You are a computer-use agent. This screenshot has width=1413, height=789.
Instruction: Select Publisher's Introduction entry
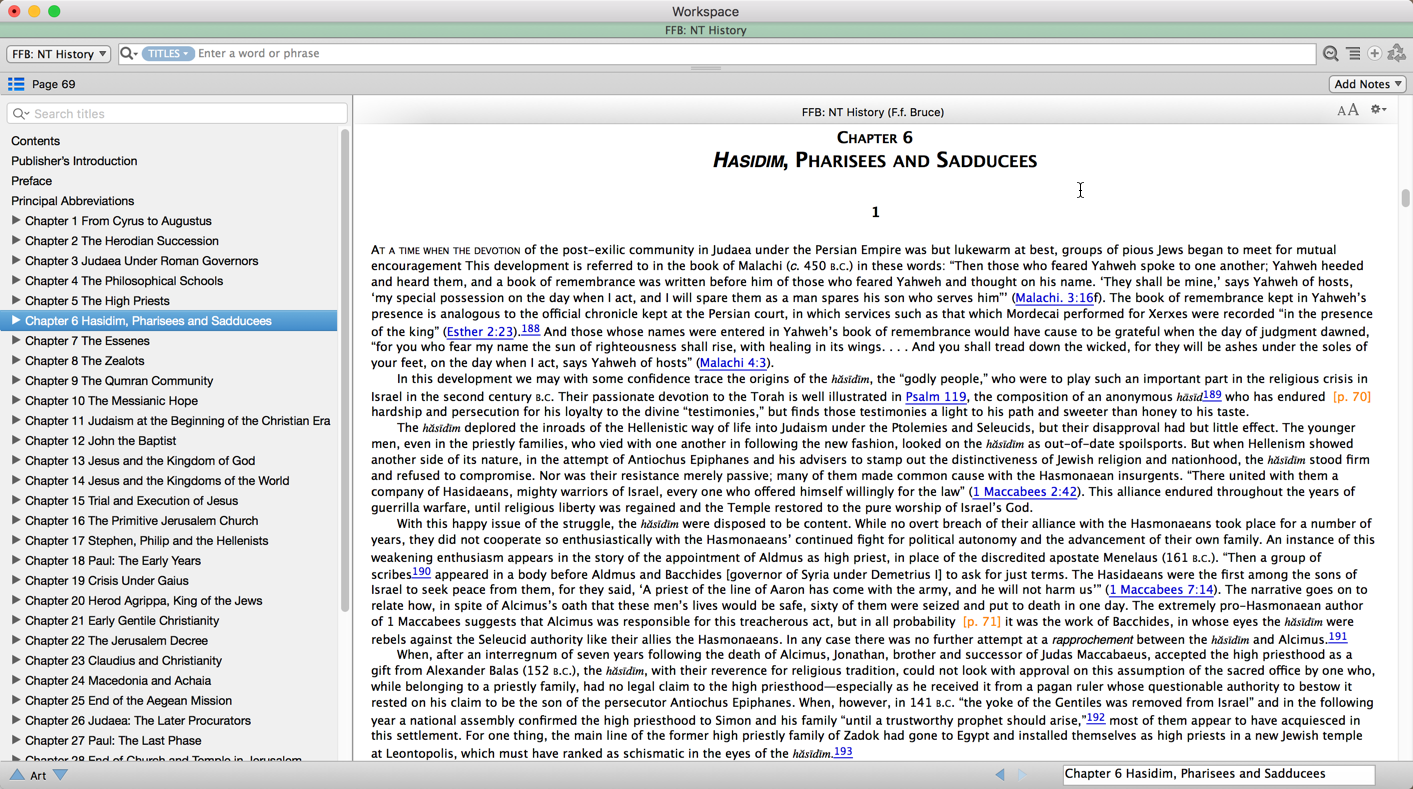click(74, 161)
